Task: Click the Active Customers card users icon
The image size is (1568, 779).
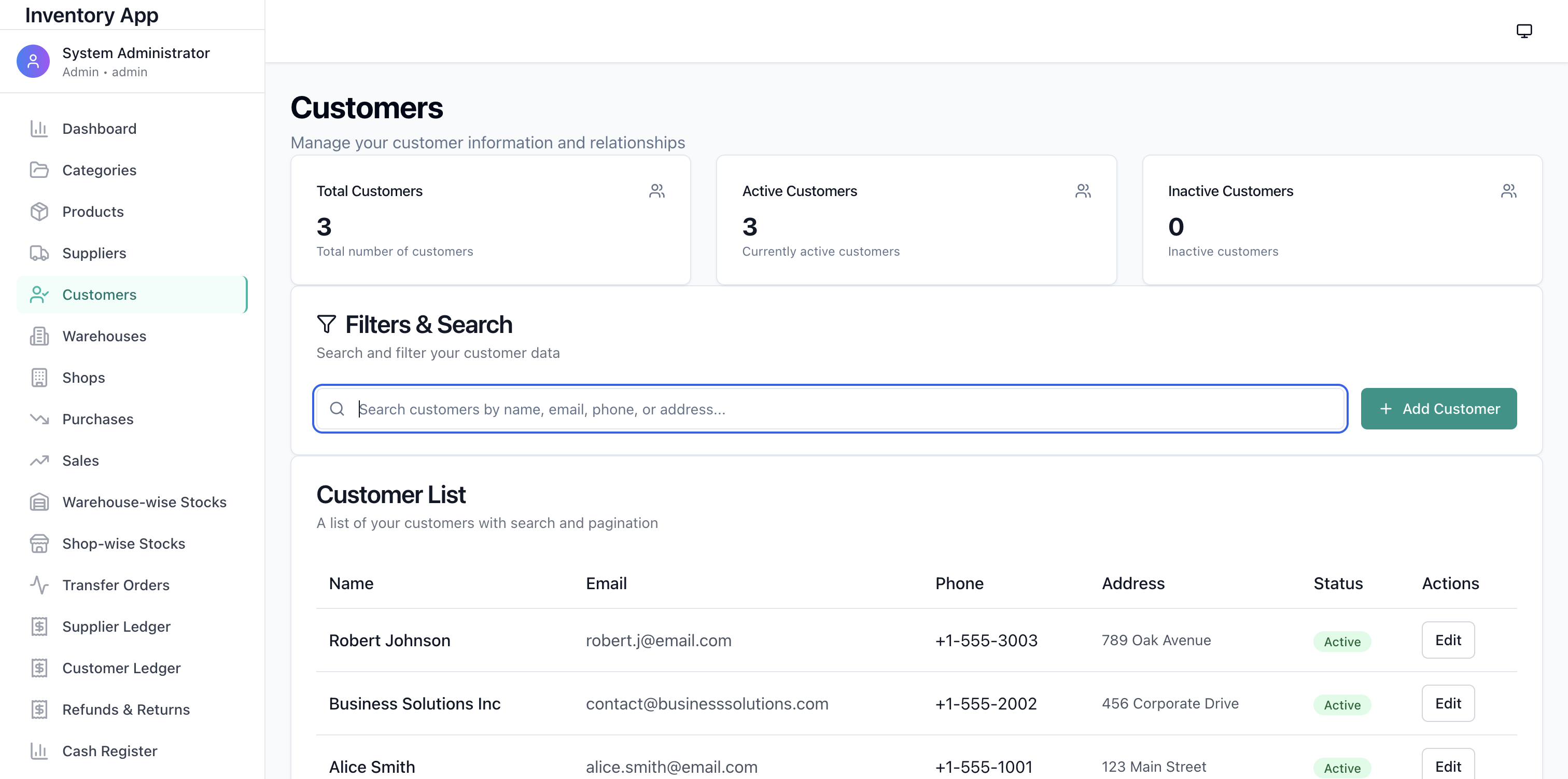Action: pyautogui.click(x=1083, y=191)
